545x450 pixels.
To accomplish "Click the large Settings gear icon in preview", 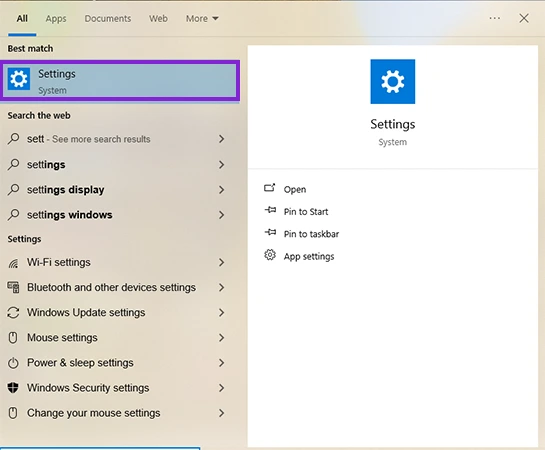I will click(x=392, y=82).
